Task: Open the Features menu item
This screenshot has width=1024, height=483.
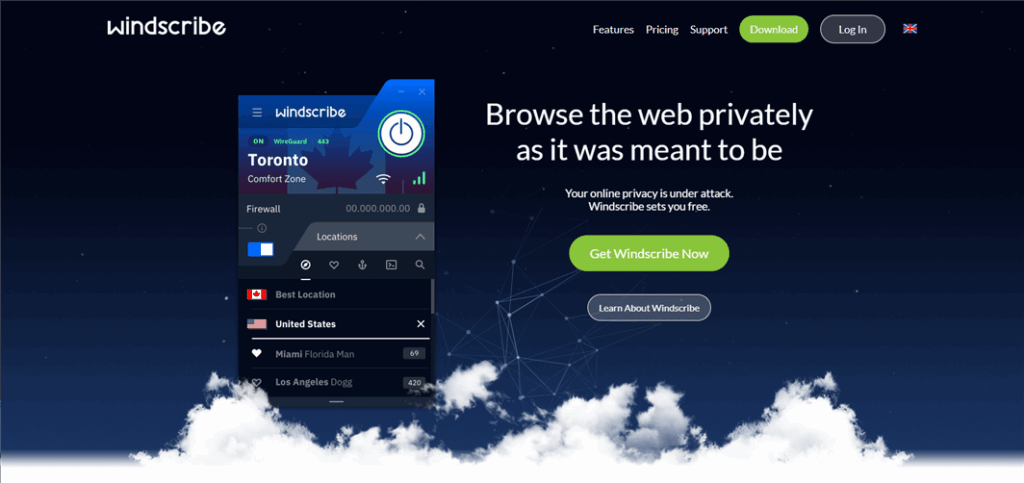Action: [x=613, y=29]
